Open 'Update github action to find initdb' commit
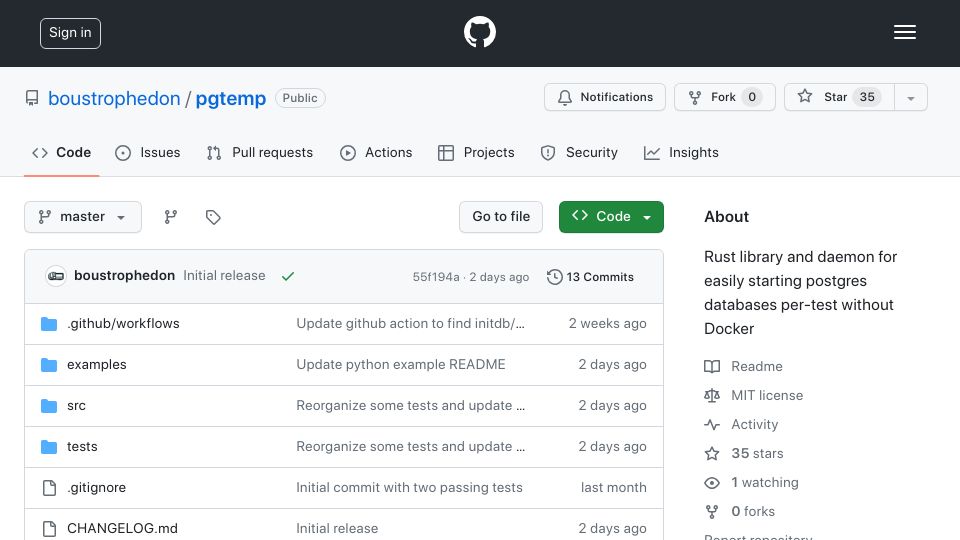The height and width of the screenshot is (540, 960). click(410, 323)
